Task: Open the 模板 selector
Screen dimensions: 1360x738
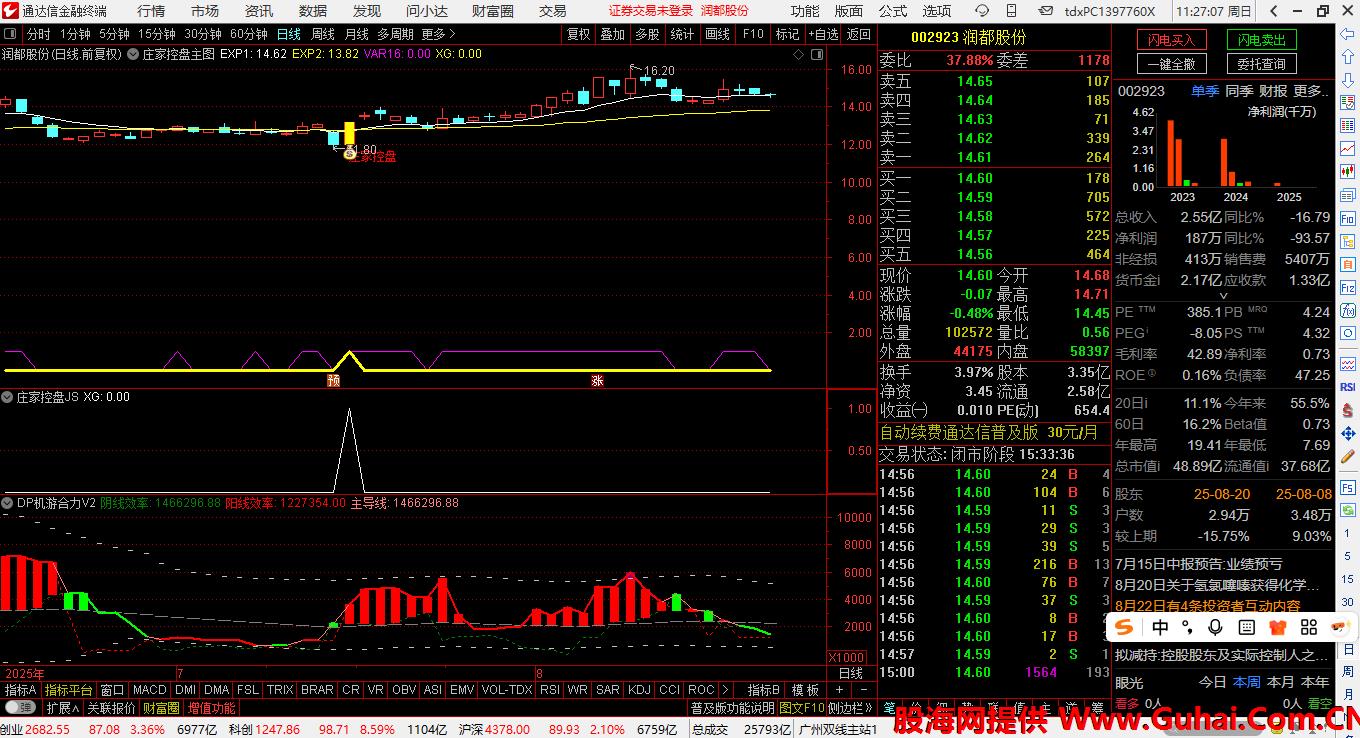Action: tap(805, 690)
